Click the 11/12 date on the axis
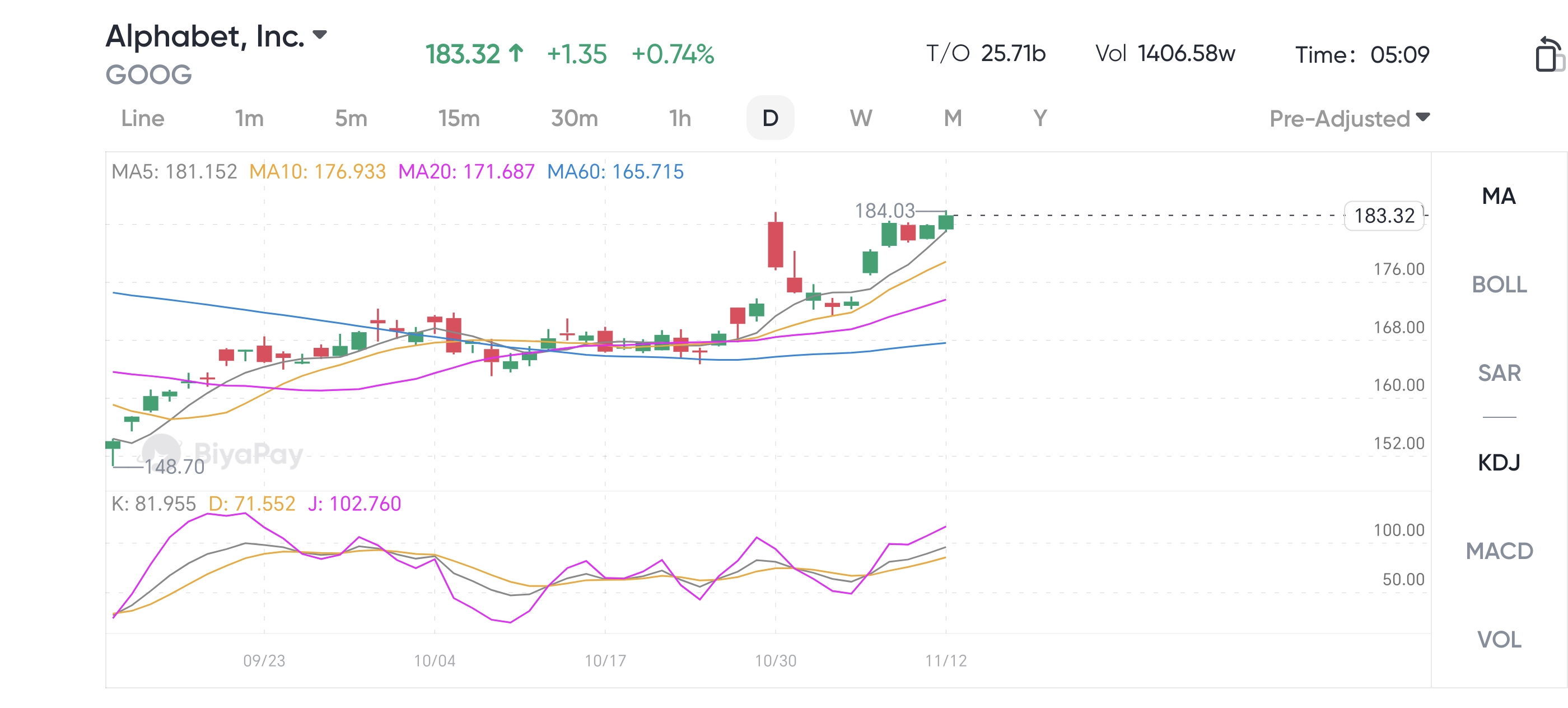 click(x=946, y=660)
